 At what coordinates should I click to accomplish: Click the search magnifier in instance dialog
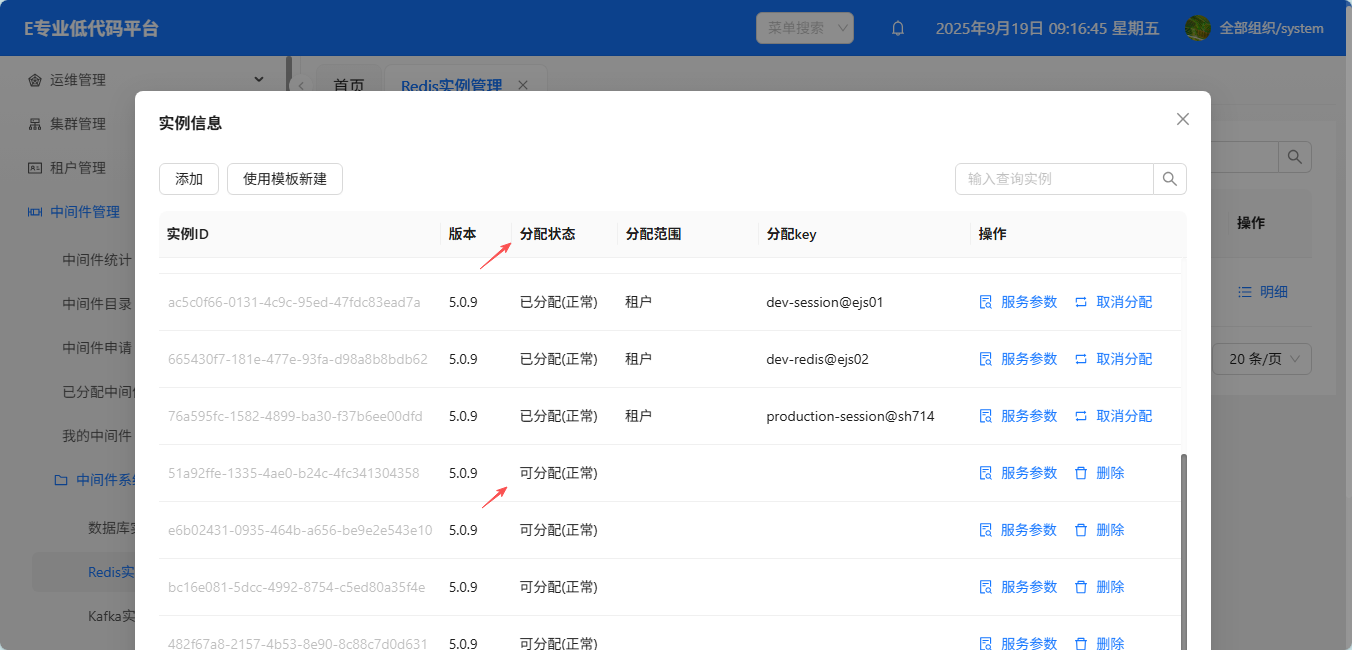coord(1170,179)
